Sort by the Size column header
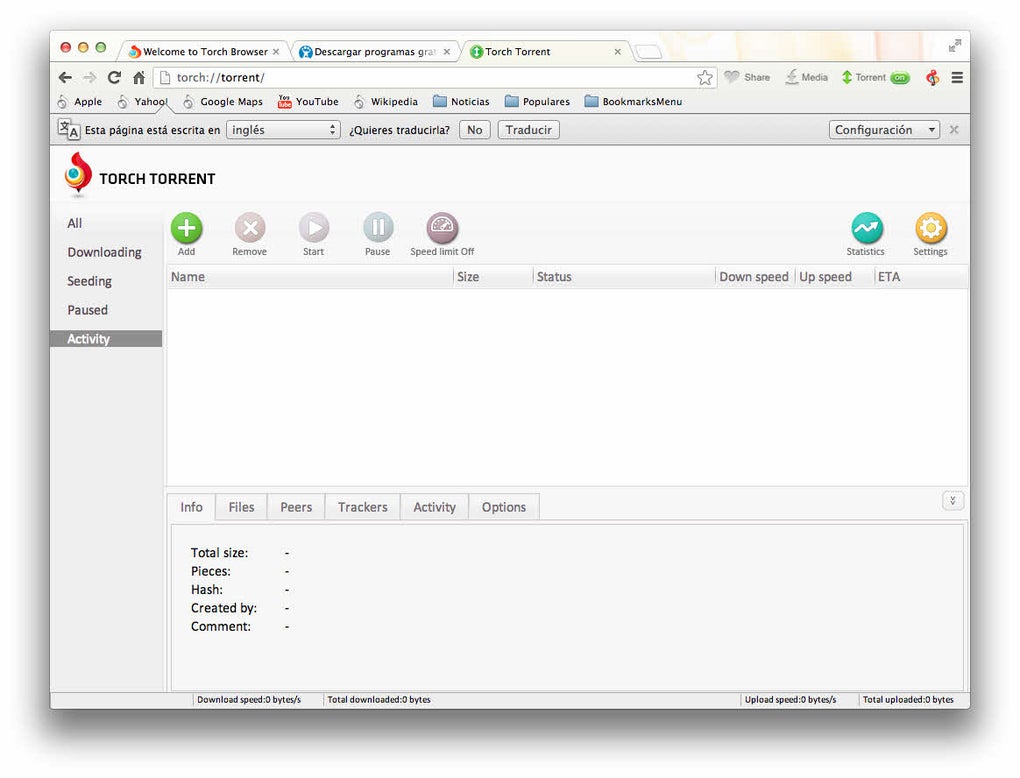 (493, 277)
